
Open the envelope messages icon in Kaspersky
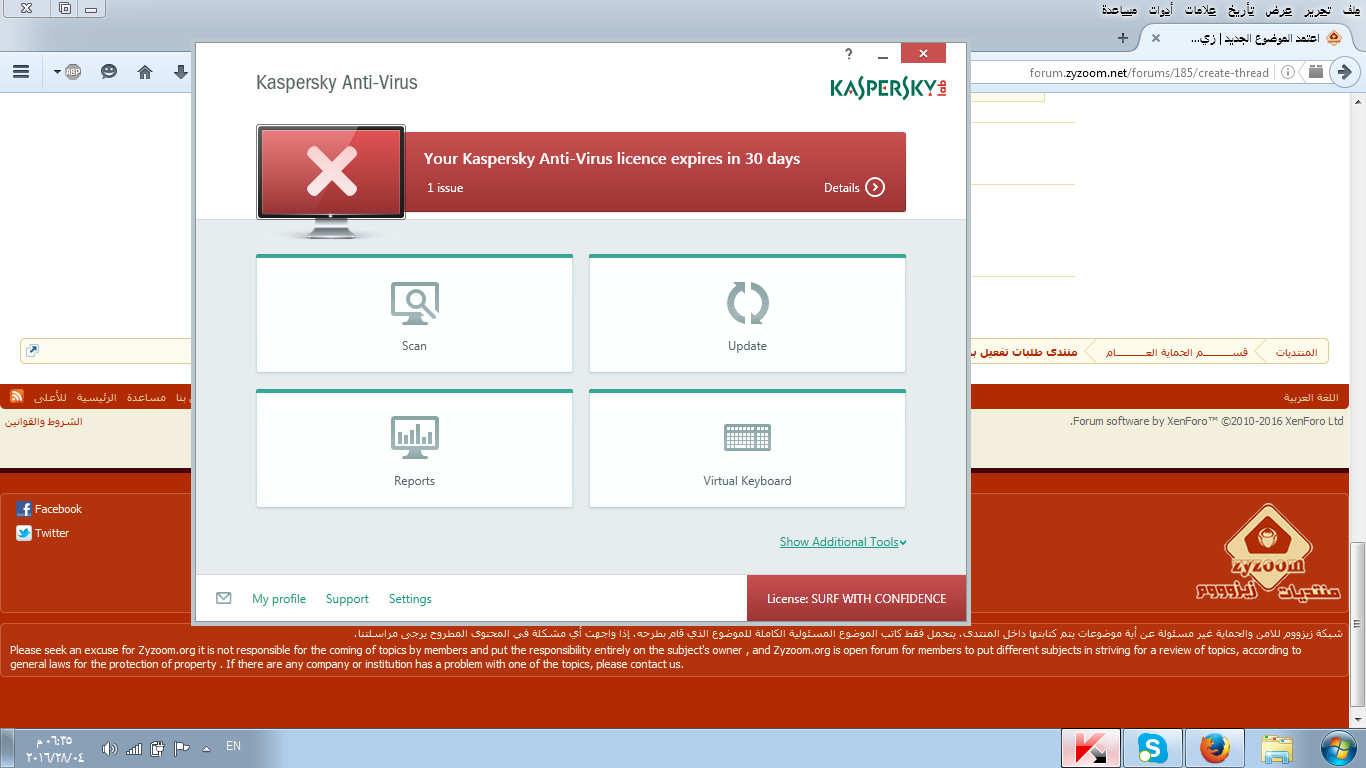click(x=224, y=598)
